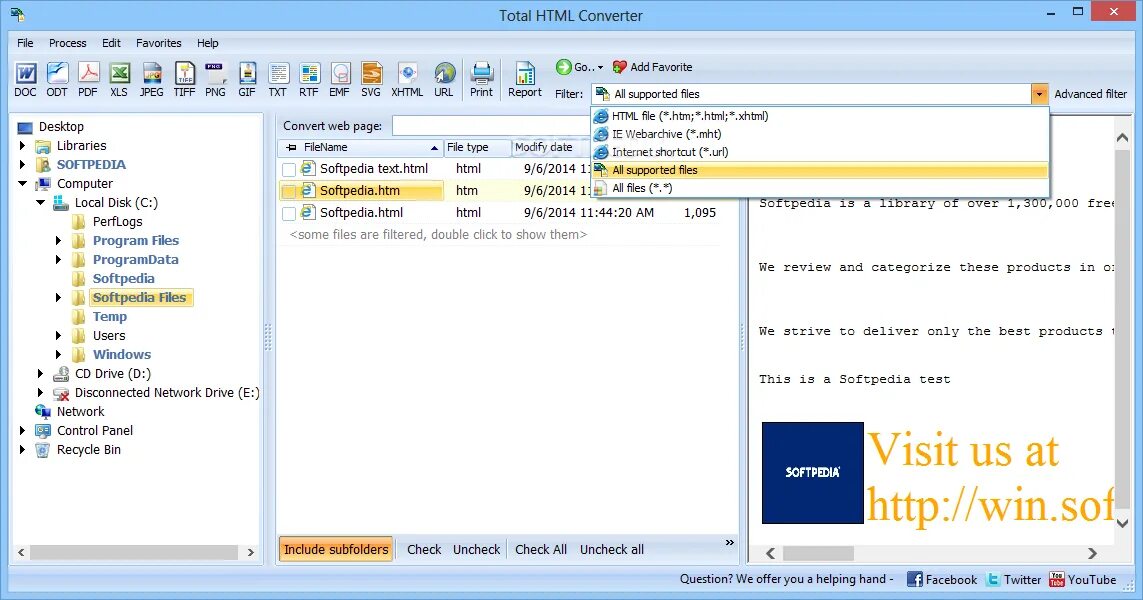1143x600 pixels.
Task: Check the Softpedia text.html checkbox
Action: tap(289, 169)
